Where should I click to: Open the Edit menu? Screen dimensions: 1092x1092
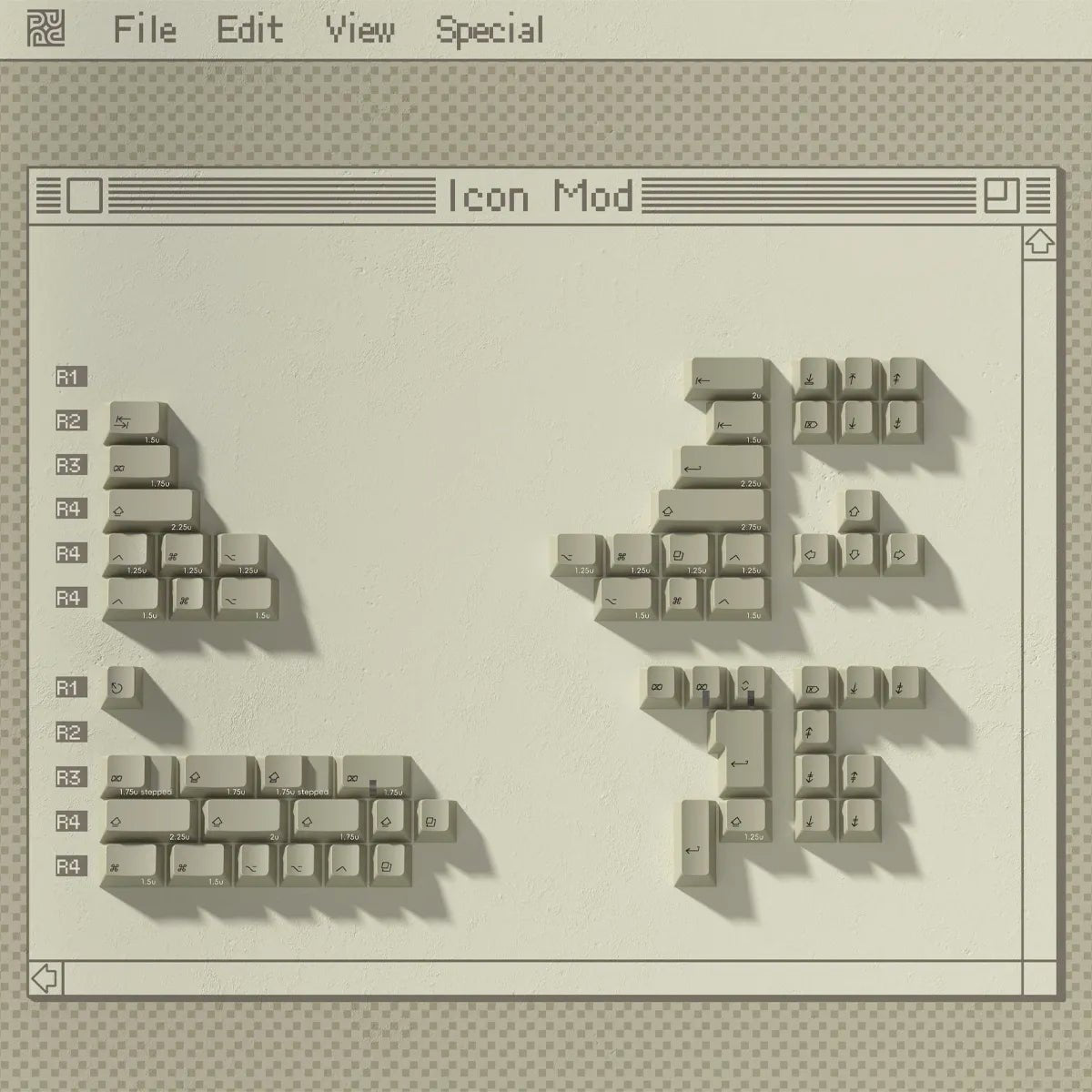(x=249, y=29)
